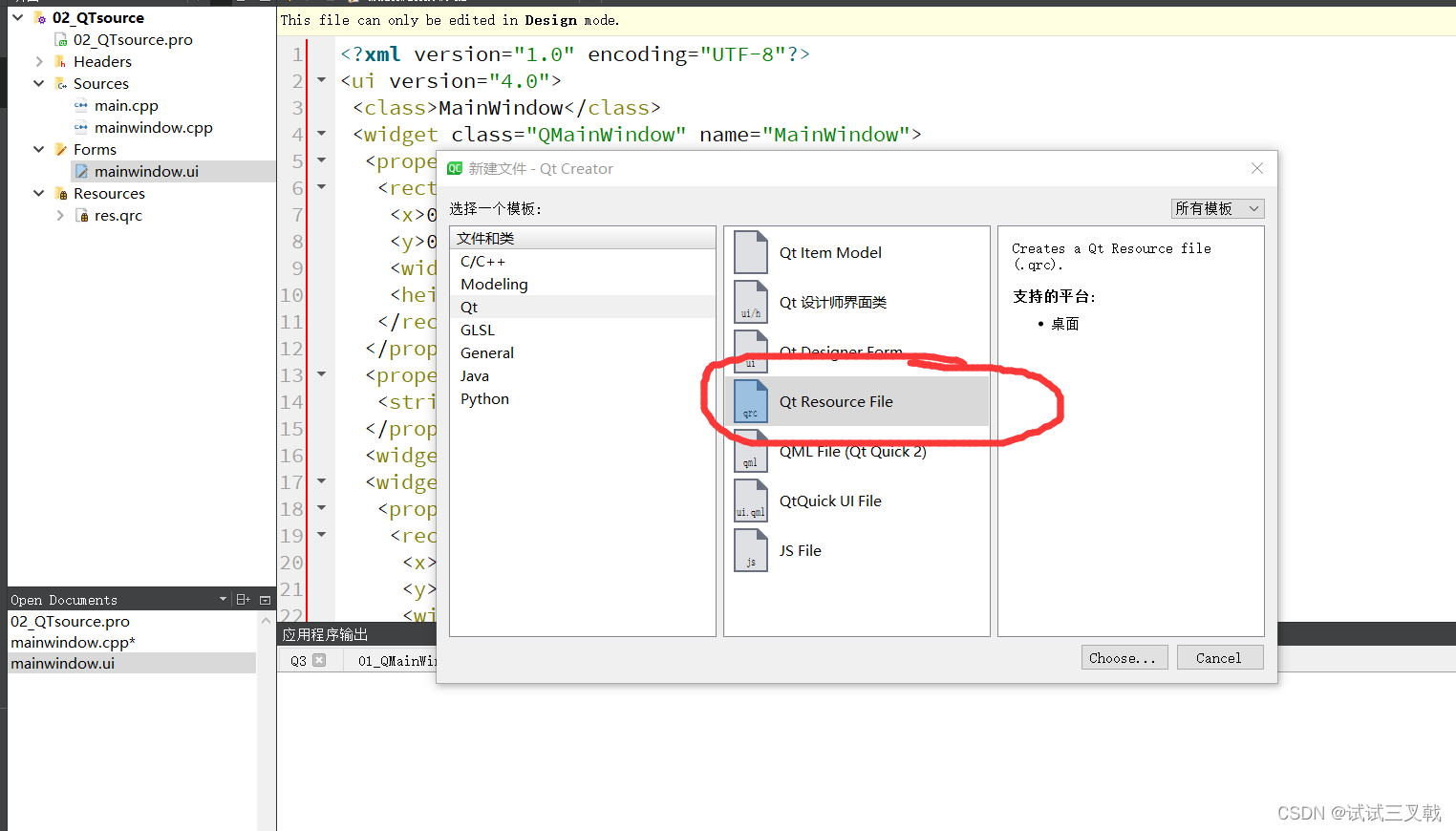The width and height of the screenshot is (1456, 831).
Task: Select the Qt Item Model label
Action: pos(830,252)
